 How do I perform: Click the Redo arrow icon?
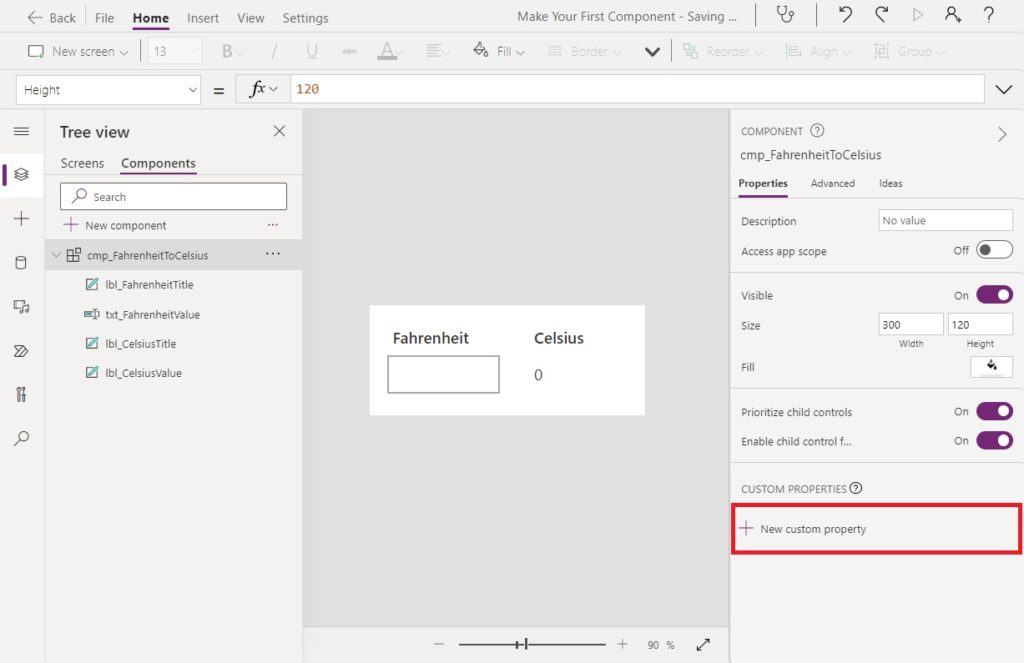pyautogui.click(x=882, y=14)
